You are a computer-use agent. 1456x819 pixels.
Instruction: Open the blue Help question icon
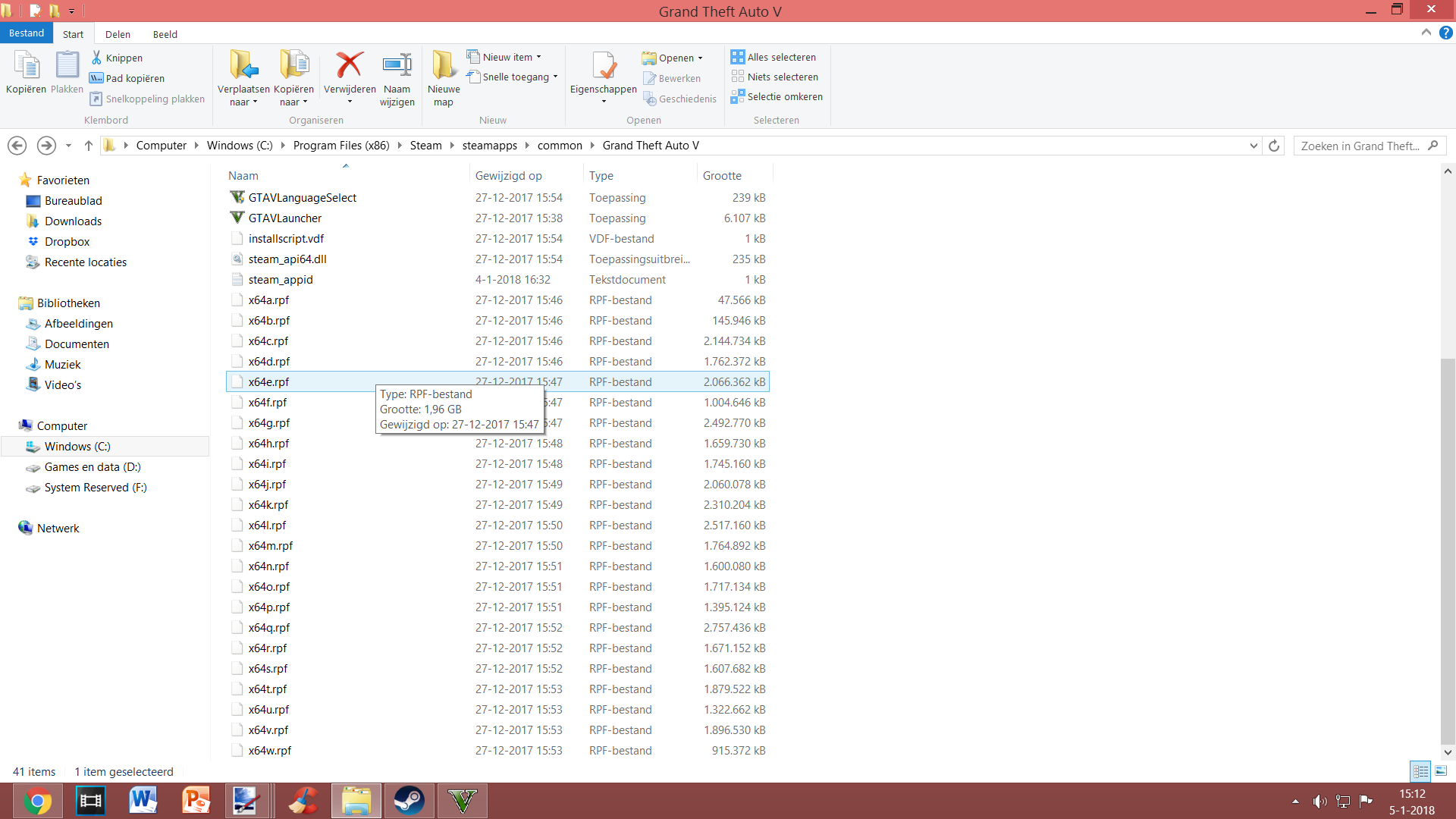click(x=1446, y=33)
